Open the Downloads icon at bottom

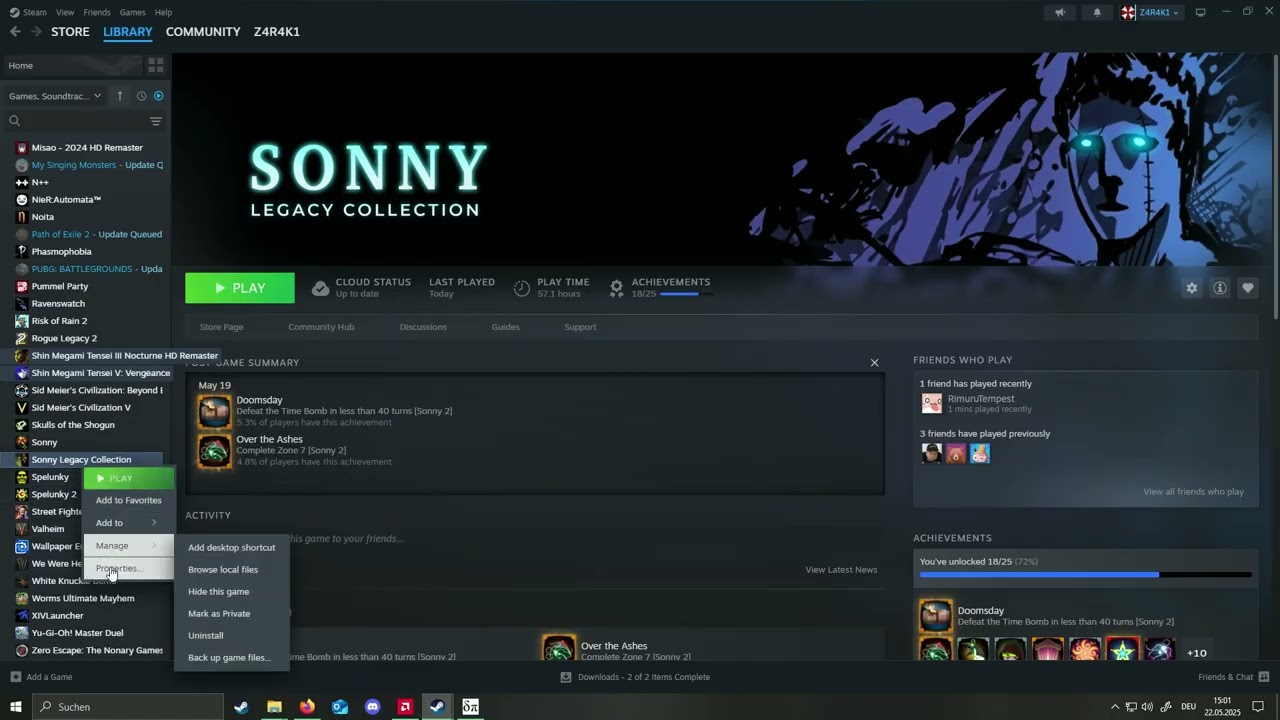tap(566, 677)
